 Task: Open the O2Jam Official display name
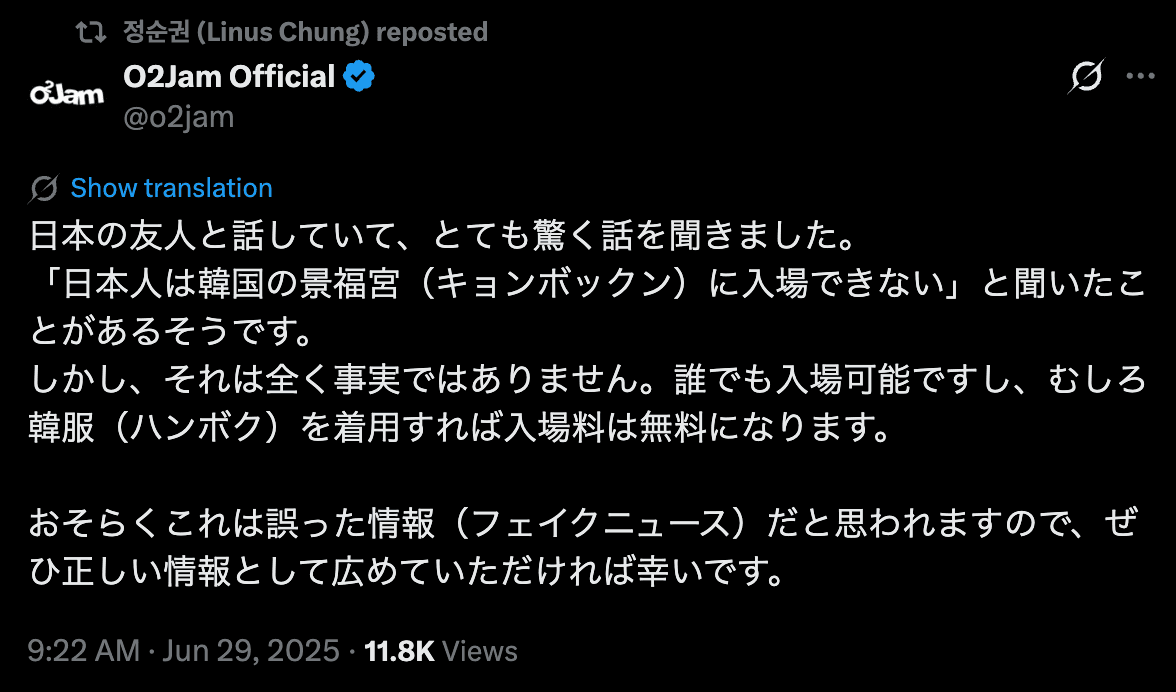pos(228,76)
